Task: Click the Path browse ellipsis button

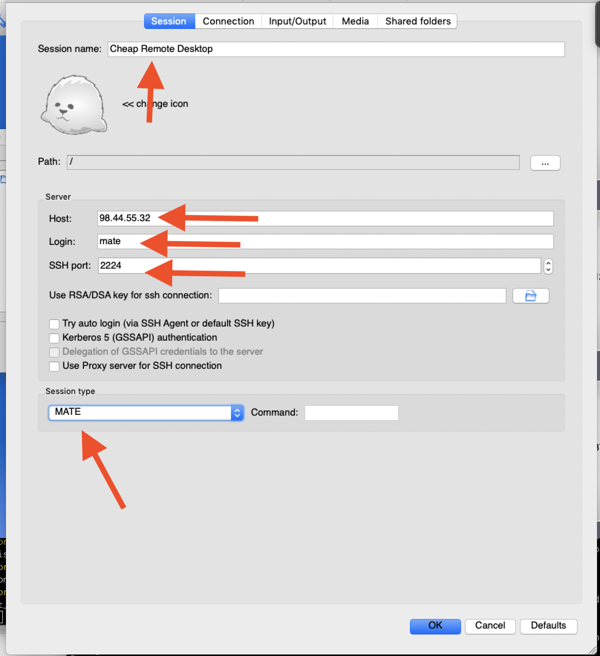Action: (545, 162)
